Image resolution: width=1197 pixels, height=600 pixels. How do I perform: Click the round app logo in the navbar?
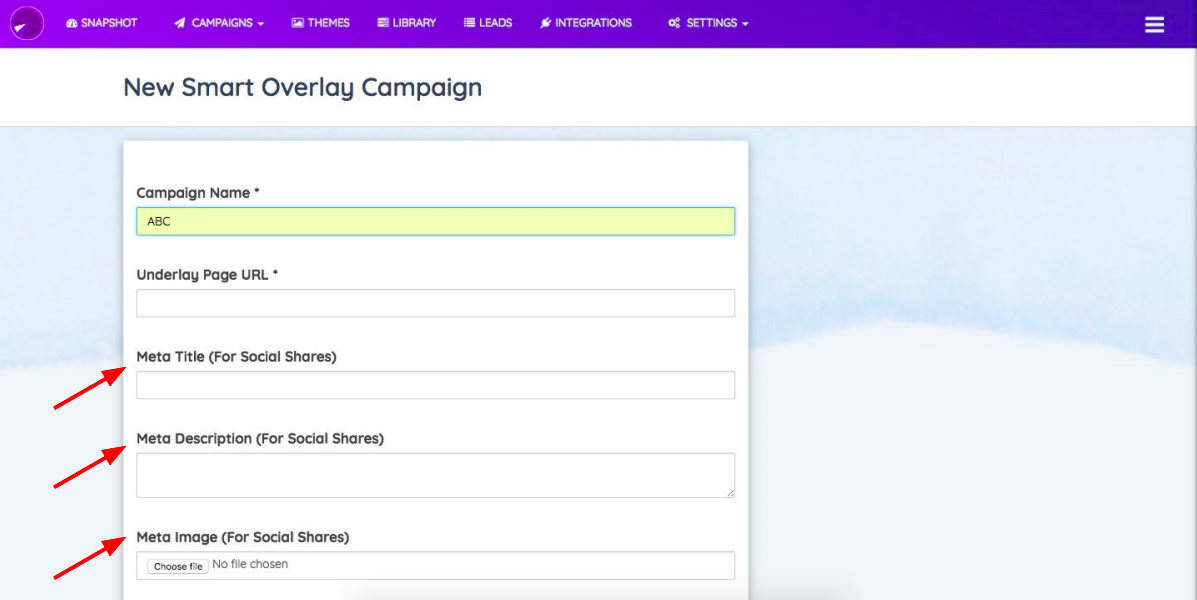[27, 23]
